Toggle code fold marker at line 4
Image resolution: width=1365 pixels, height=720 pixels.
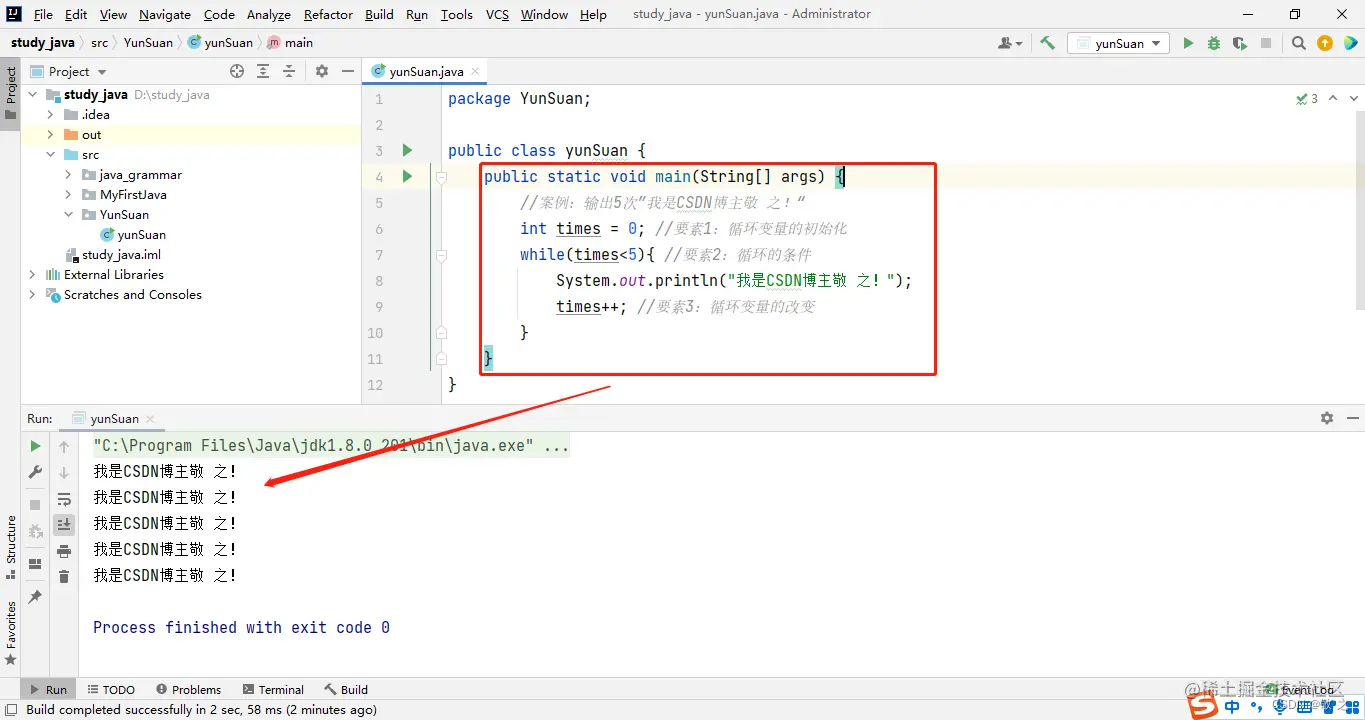tap(441, 177)
